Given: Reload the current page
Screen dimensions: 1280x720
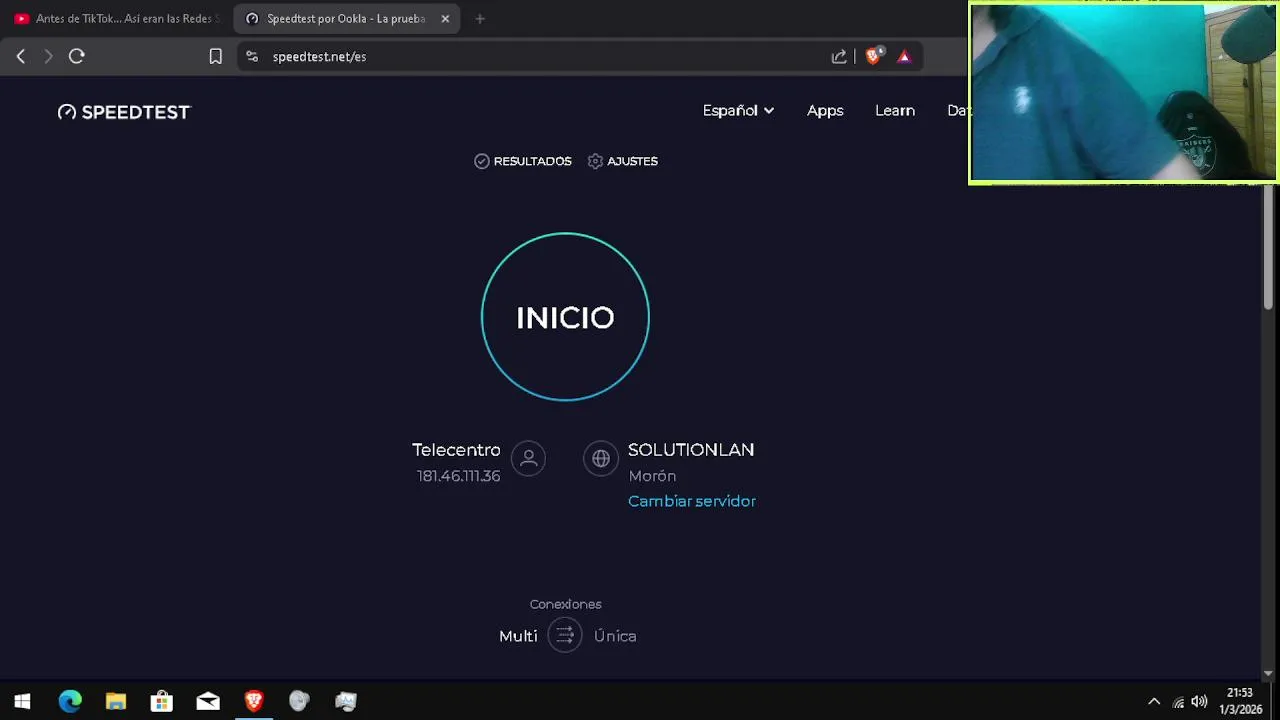Looking at the screenshot, I should [76, 57].
